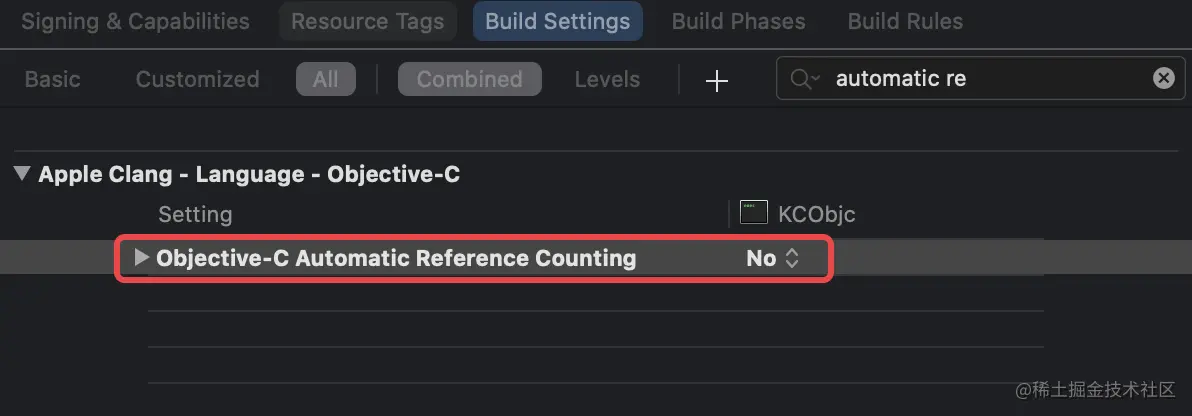The height and width of the screenshot is (416, 1192).
Task: Show only Basic build settings
Action: pos(52,79)
